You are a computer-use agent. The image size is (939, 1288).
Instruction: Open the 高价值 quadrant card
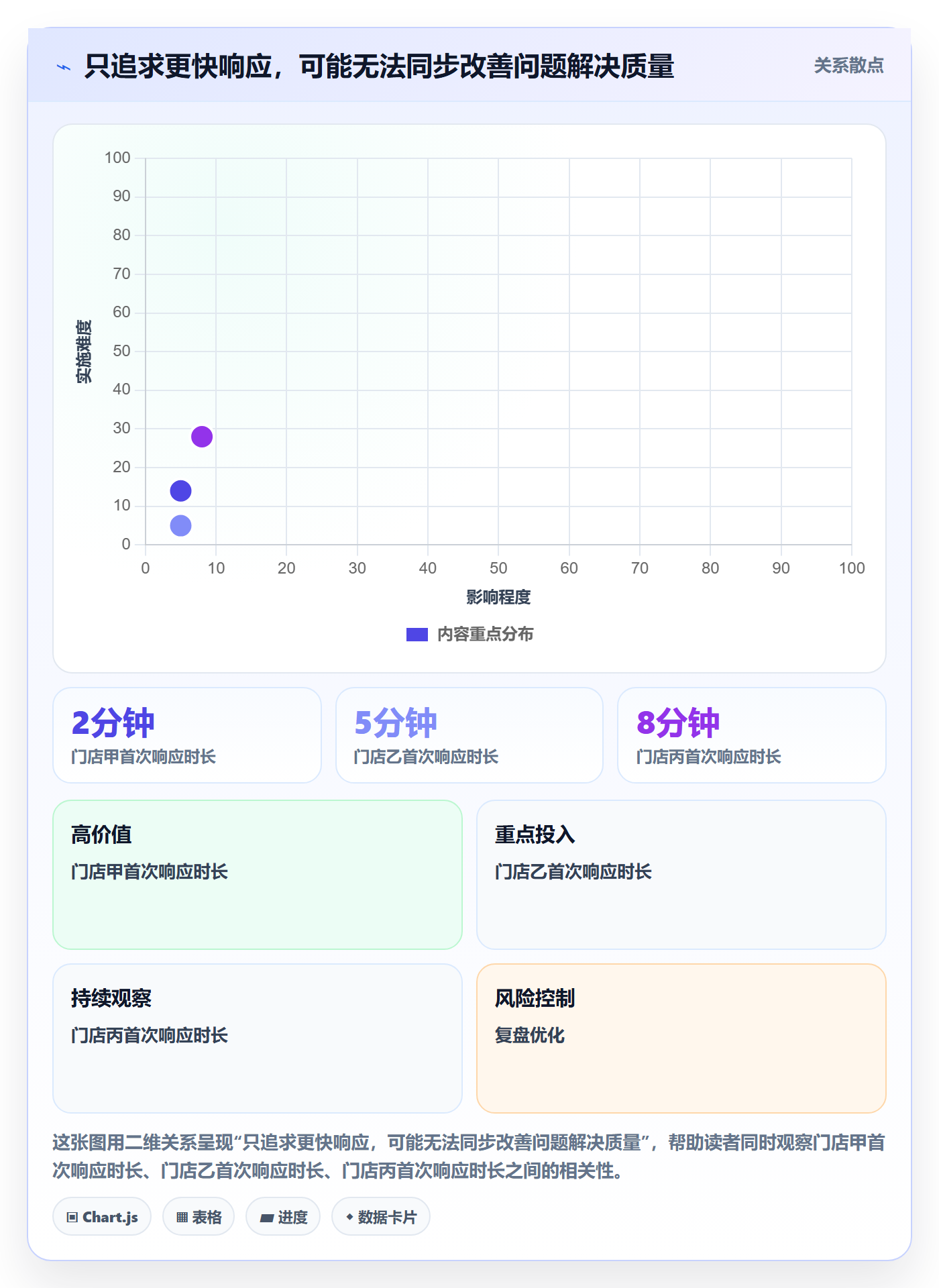pyautogui.click(x=258, y=875)
